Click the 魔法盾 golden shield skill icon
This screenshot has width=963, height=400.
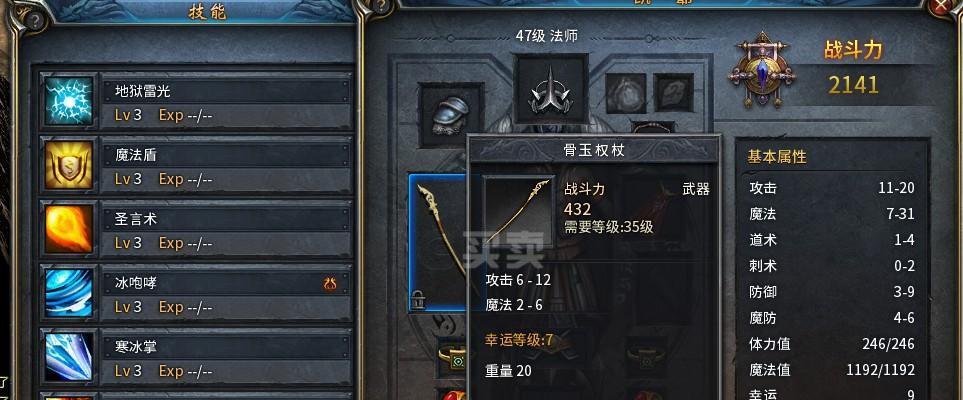pyautogui.click(x=69, y=165)
